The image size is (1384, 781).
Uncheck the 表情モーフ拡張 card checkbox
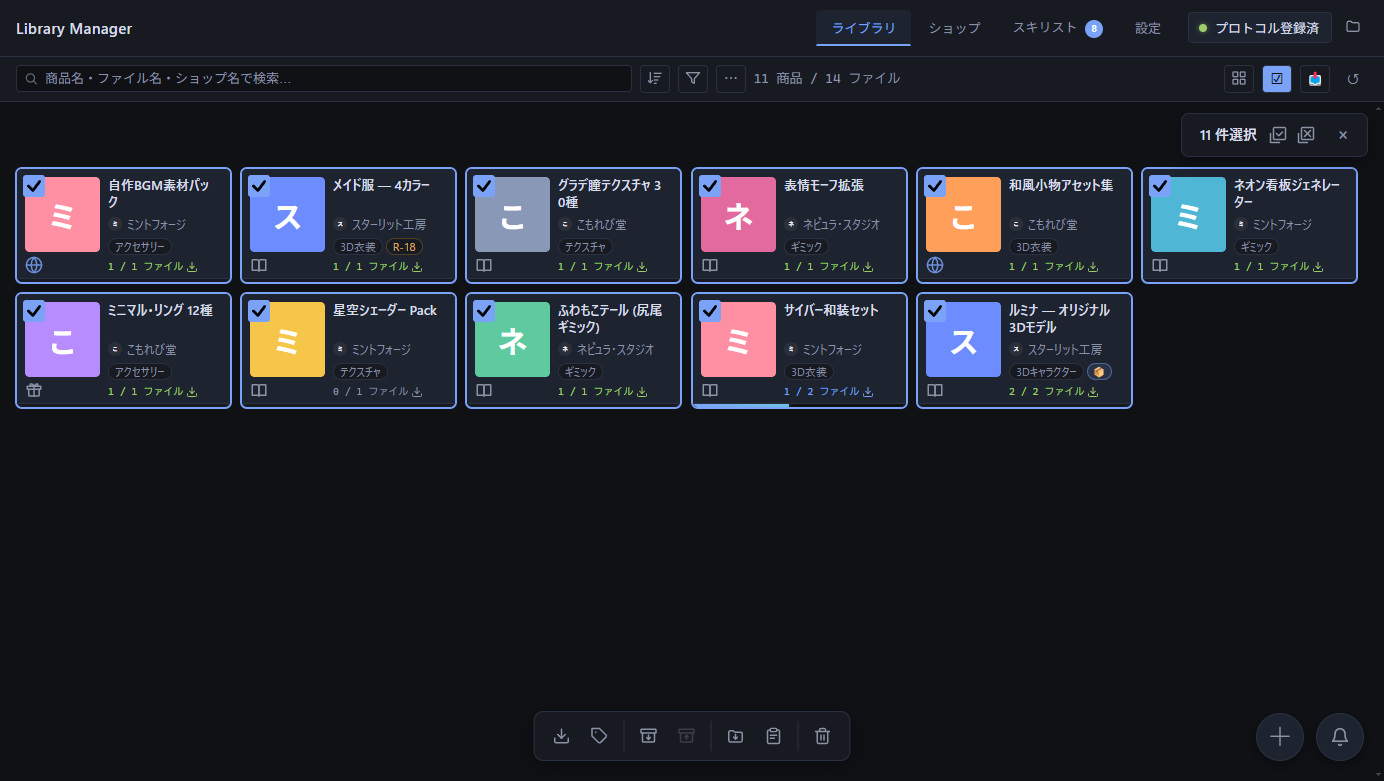point(710,186)
